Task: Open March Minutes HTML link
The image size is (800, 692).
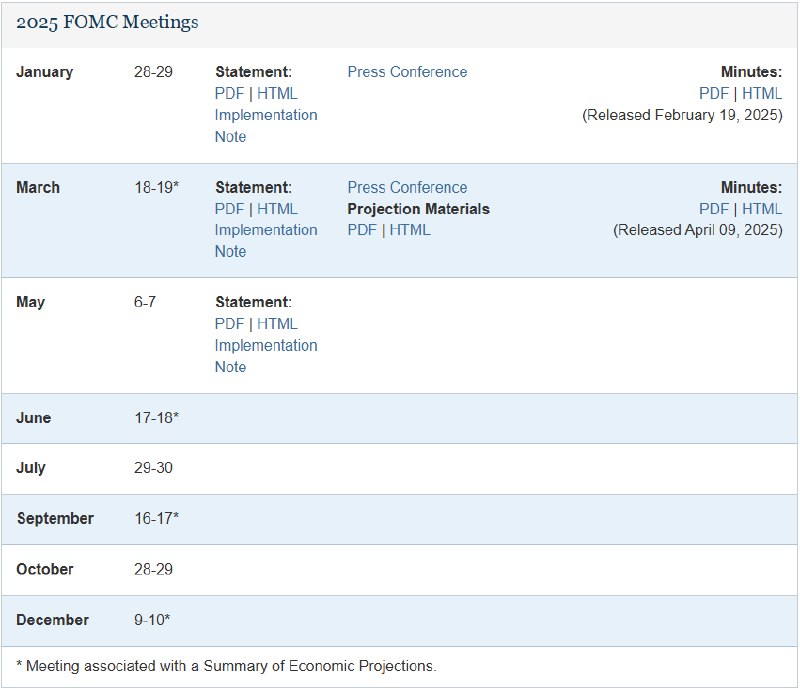Action: click(x=762, y=209)
